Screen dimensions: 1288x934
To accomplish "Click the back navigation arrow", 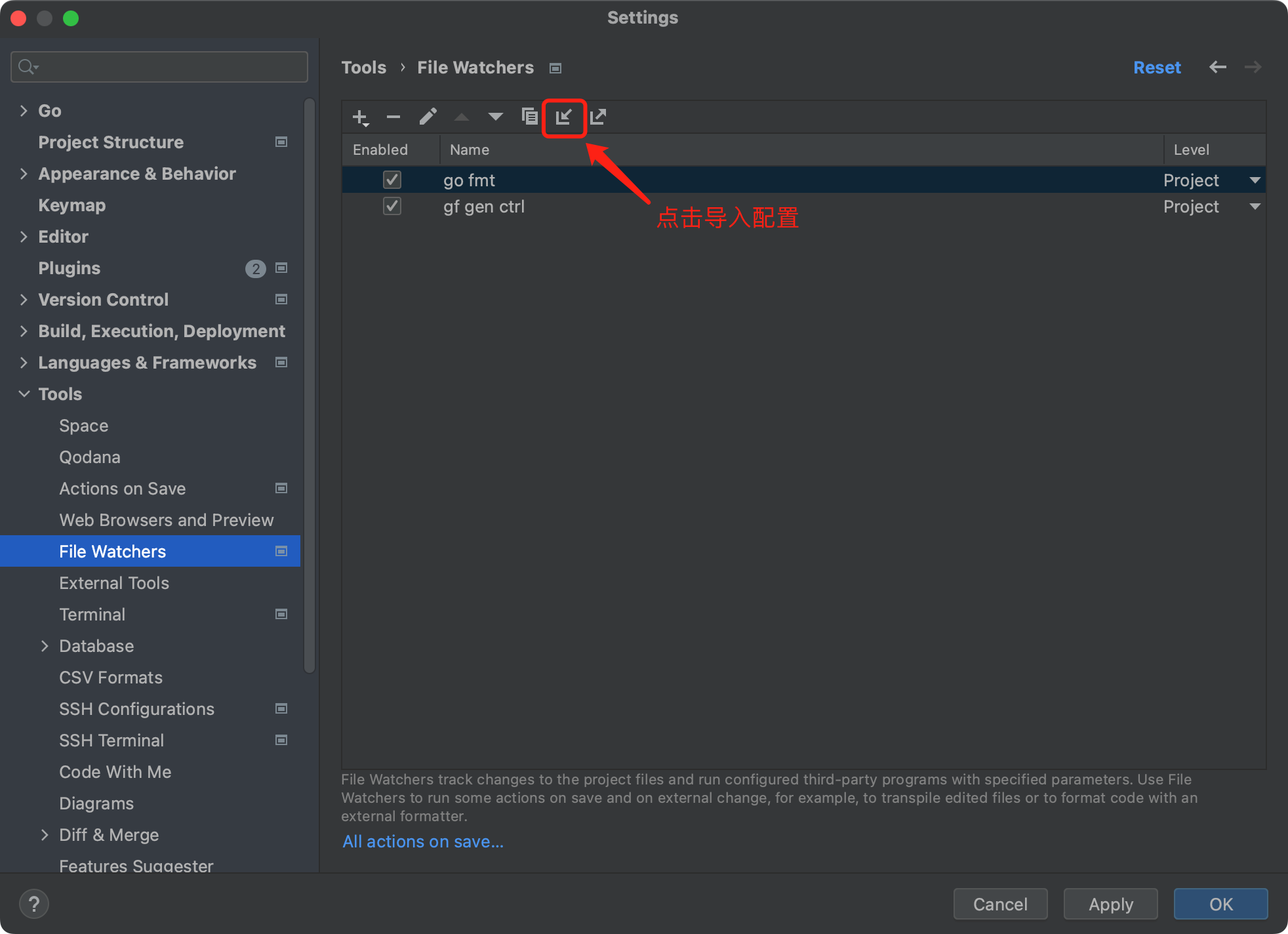I will point(1217,68).
